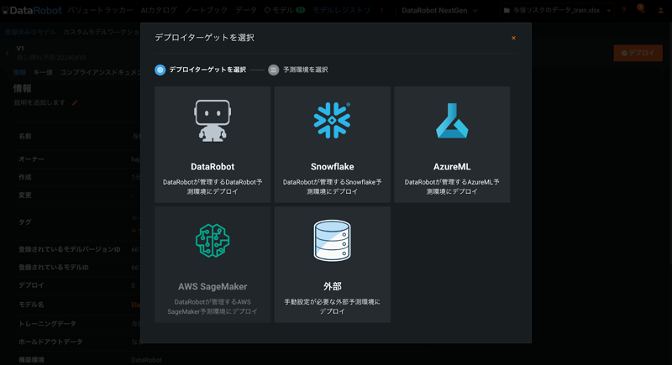Screen dimensions: 672x365
Task: Open the データ menu item
Action: pyautogui.click(x=246, y=10)
